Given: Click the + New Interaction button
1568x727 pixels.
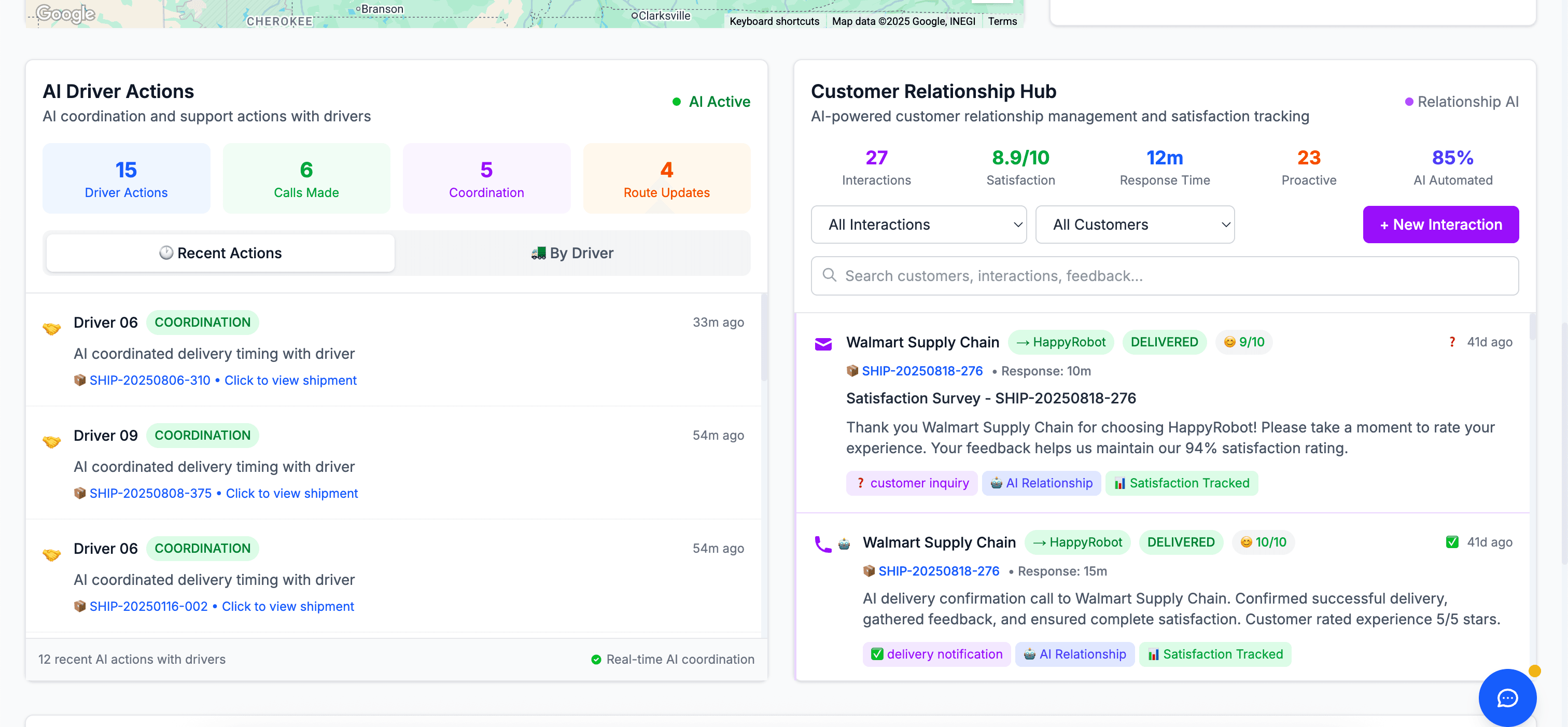Looking at the screenshot, I should [x=1440, y=224].
